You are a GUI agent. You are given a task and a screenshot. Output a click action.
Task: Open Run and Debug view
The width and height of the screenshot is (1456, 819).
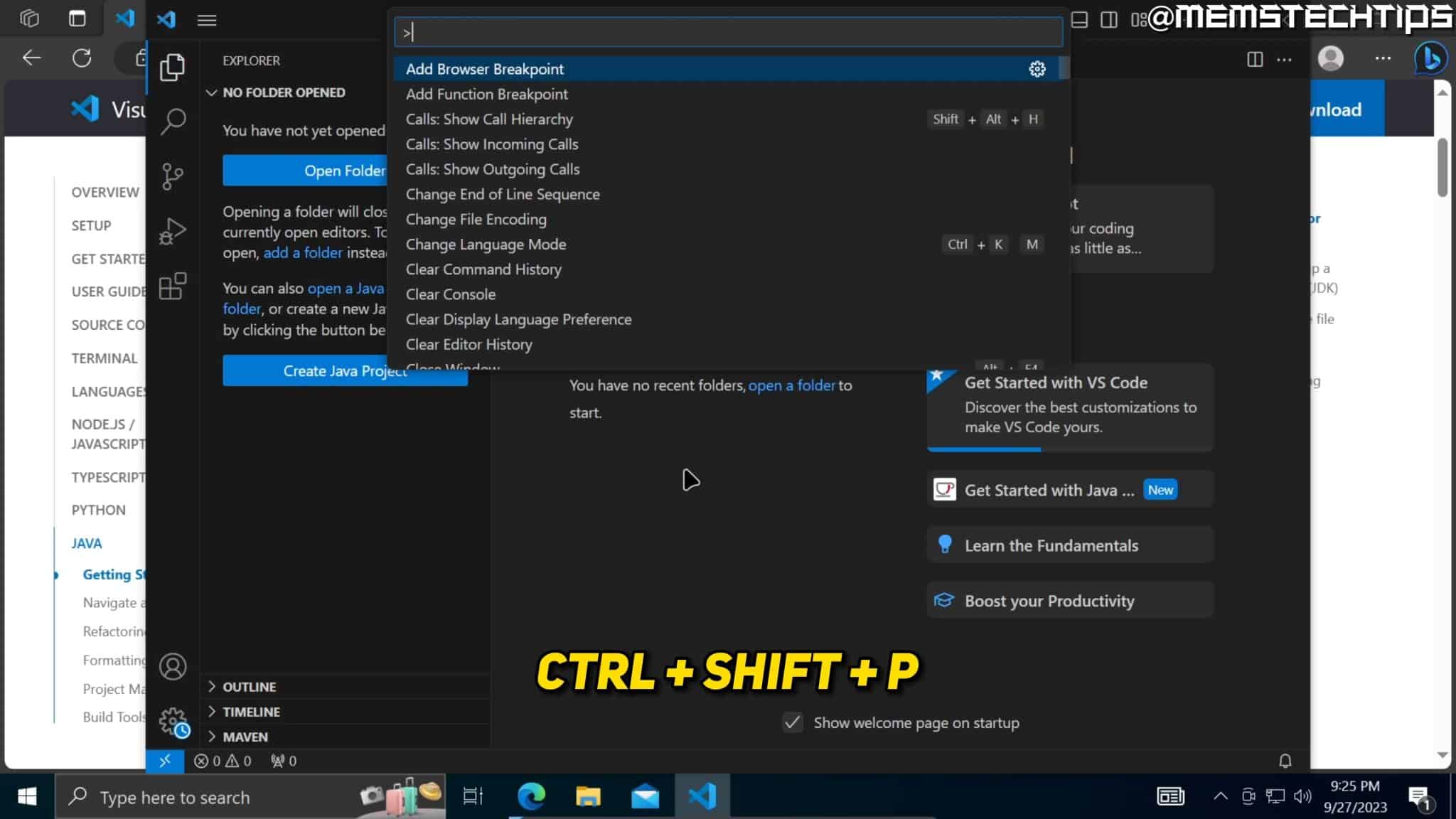[173, 231]
